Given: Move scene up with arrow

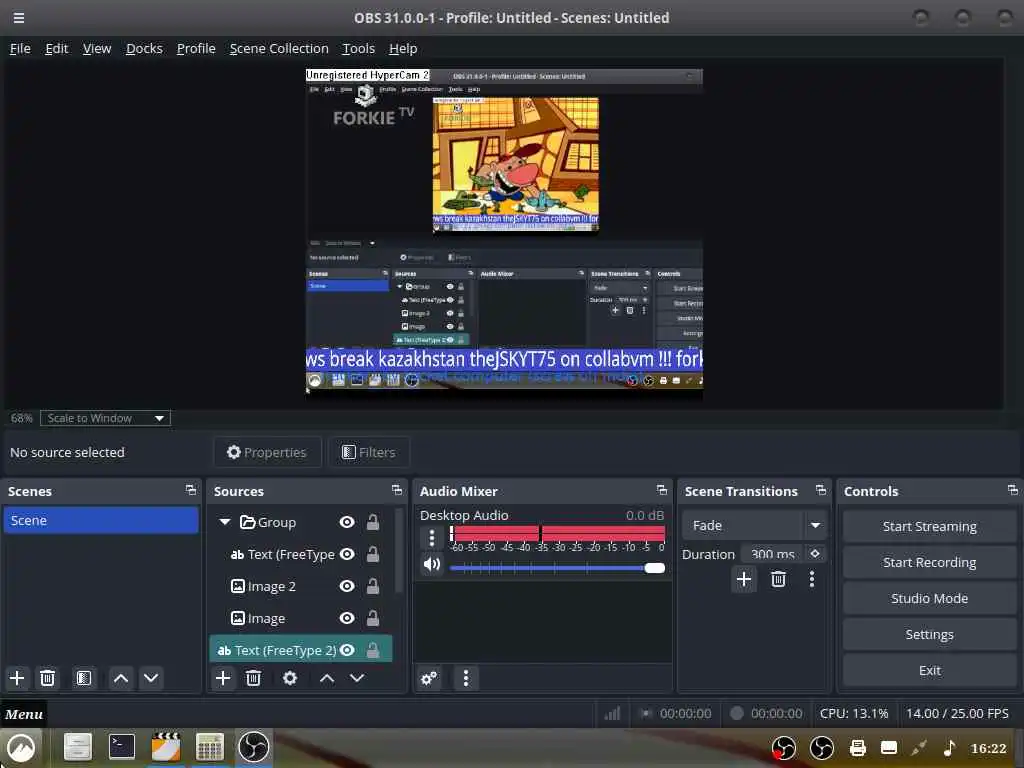Looking at the screenshot, I should click(121, 678).
